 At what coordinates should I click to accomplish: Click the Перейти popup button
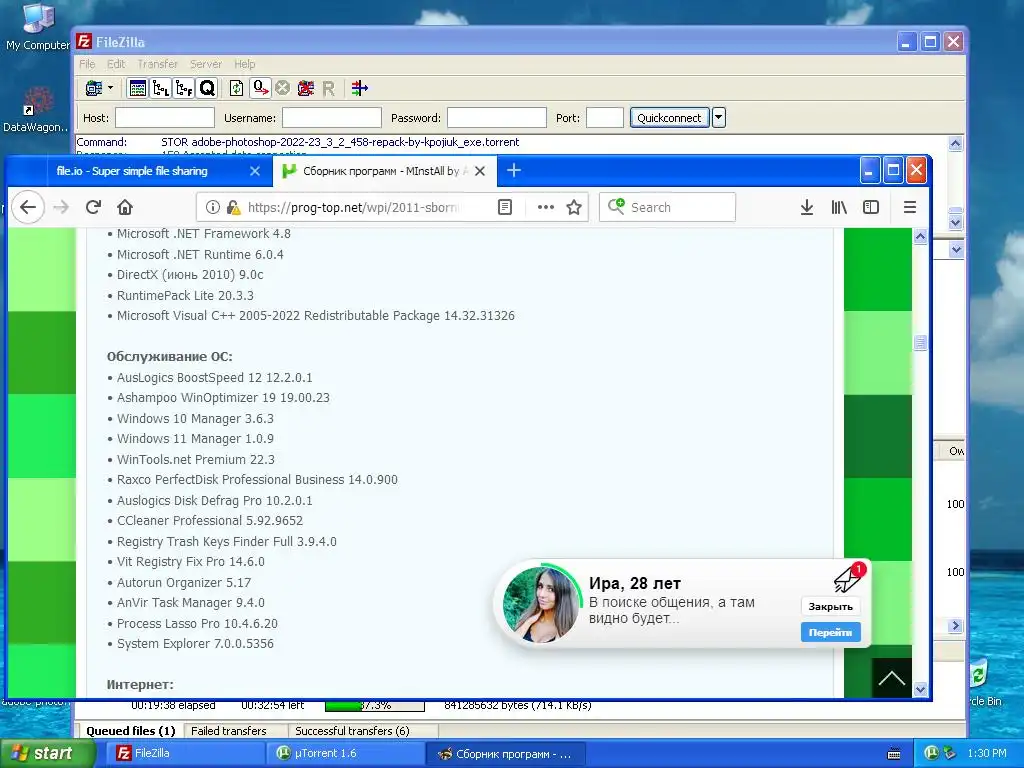pos(831,632)
